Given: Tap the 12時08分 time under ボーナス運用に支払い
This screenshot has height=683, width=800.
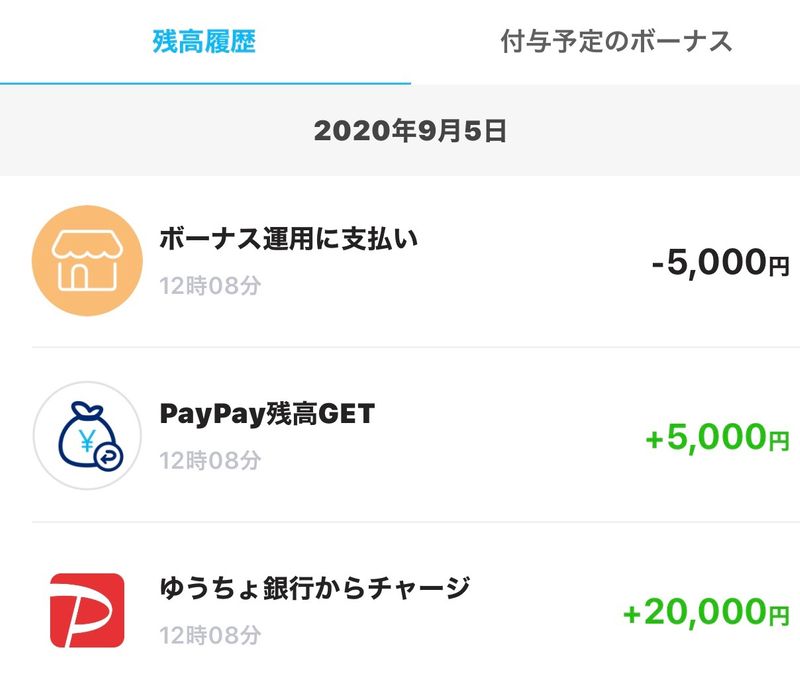Looking at the screenshot, I should tap(211, 286).
